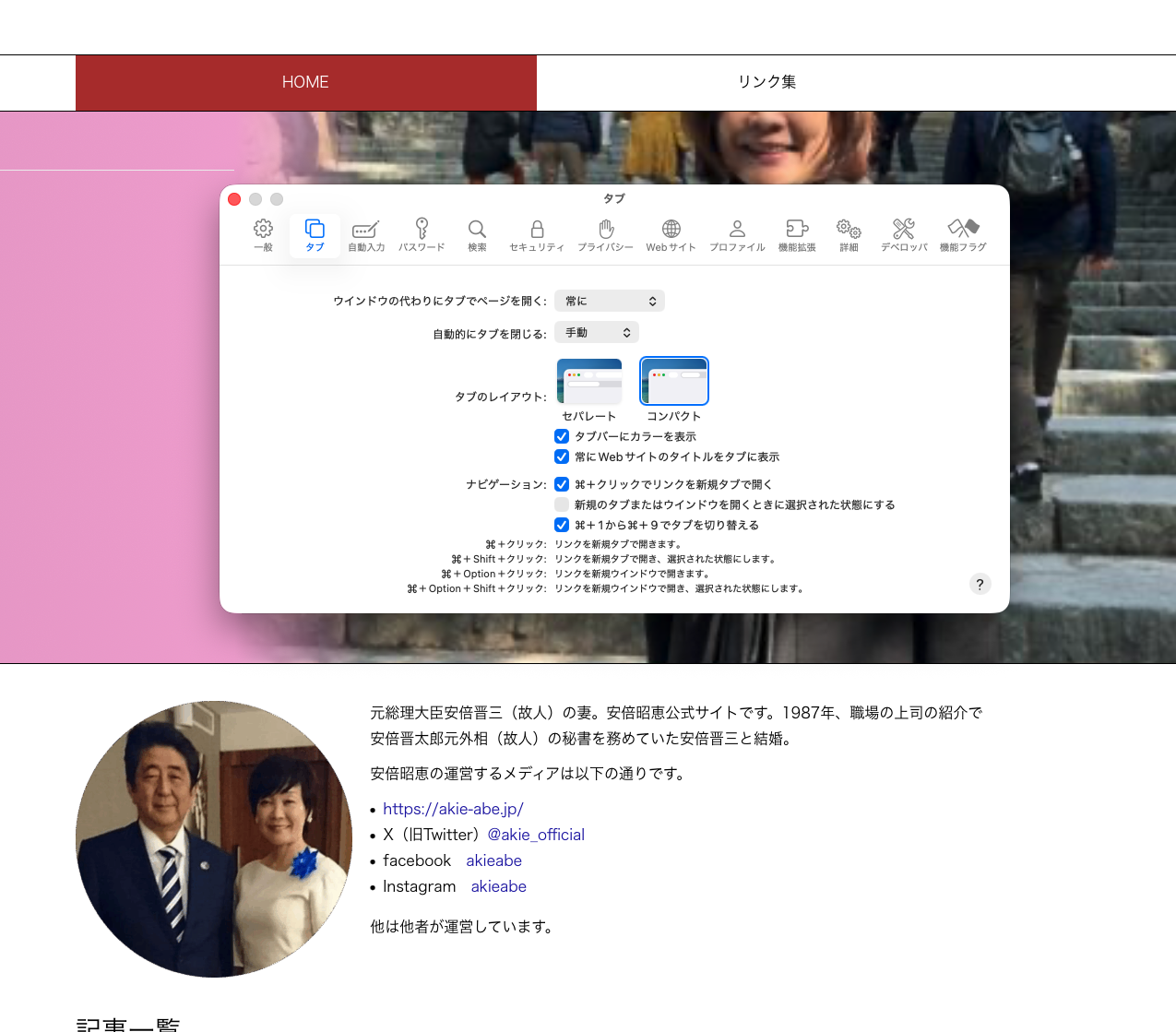Image resolution: width=1176 pixels, height=1032 pixels.
Task: Follow the @akie_official Twitter link
Action: click(x=536, y=835)
